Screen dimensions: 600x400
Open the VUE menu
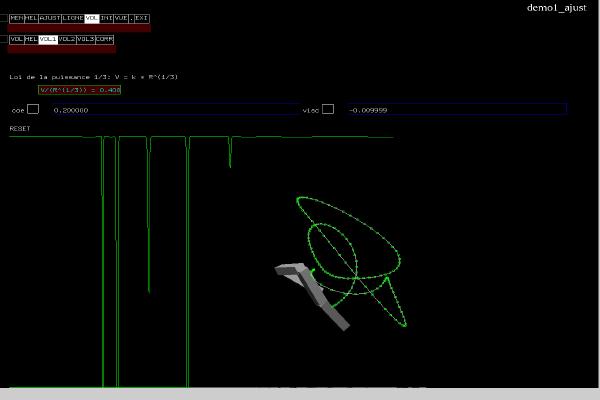tap(122, 18)
